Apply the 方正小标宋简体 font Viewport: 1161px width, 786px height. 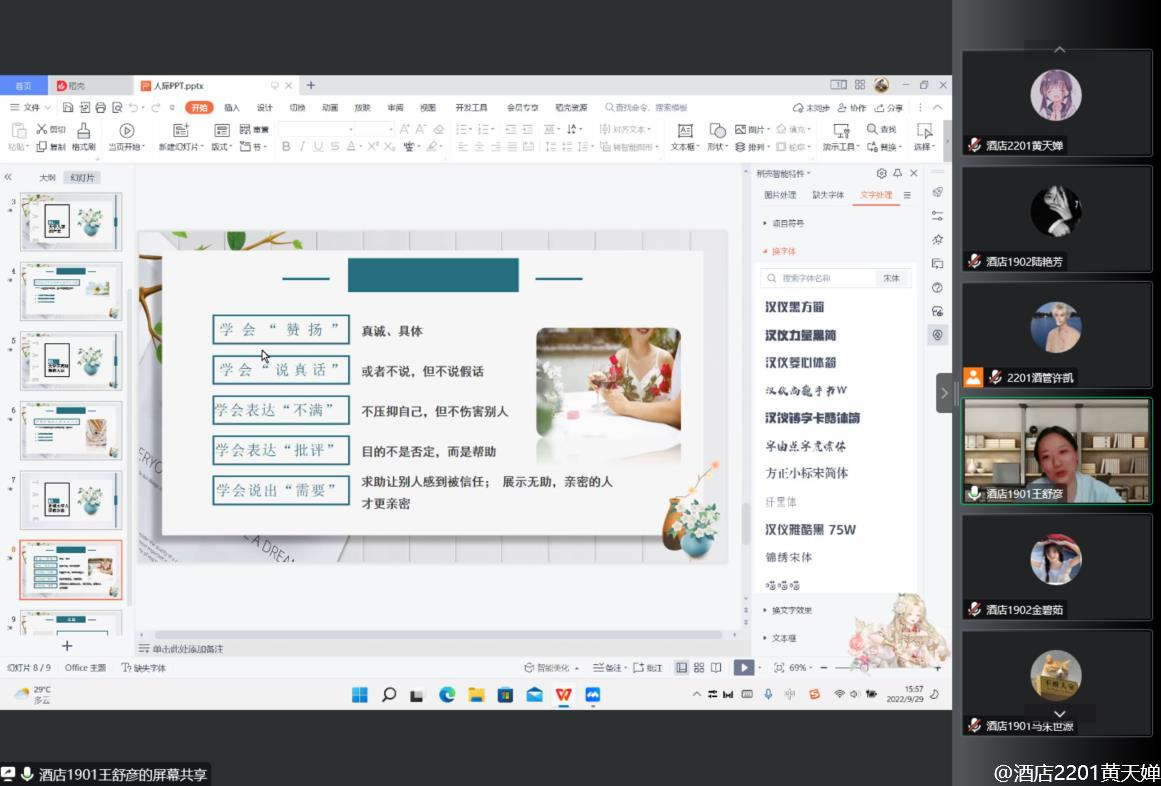pos(806,473)
